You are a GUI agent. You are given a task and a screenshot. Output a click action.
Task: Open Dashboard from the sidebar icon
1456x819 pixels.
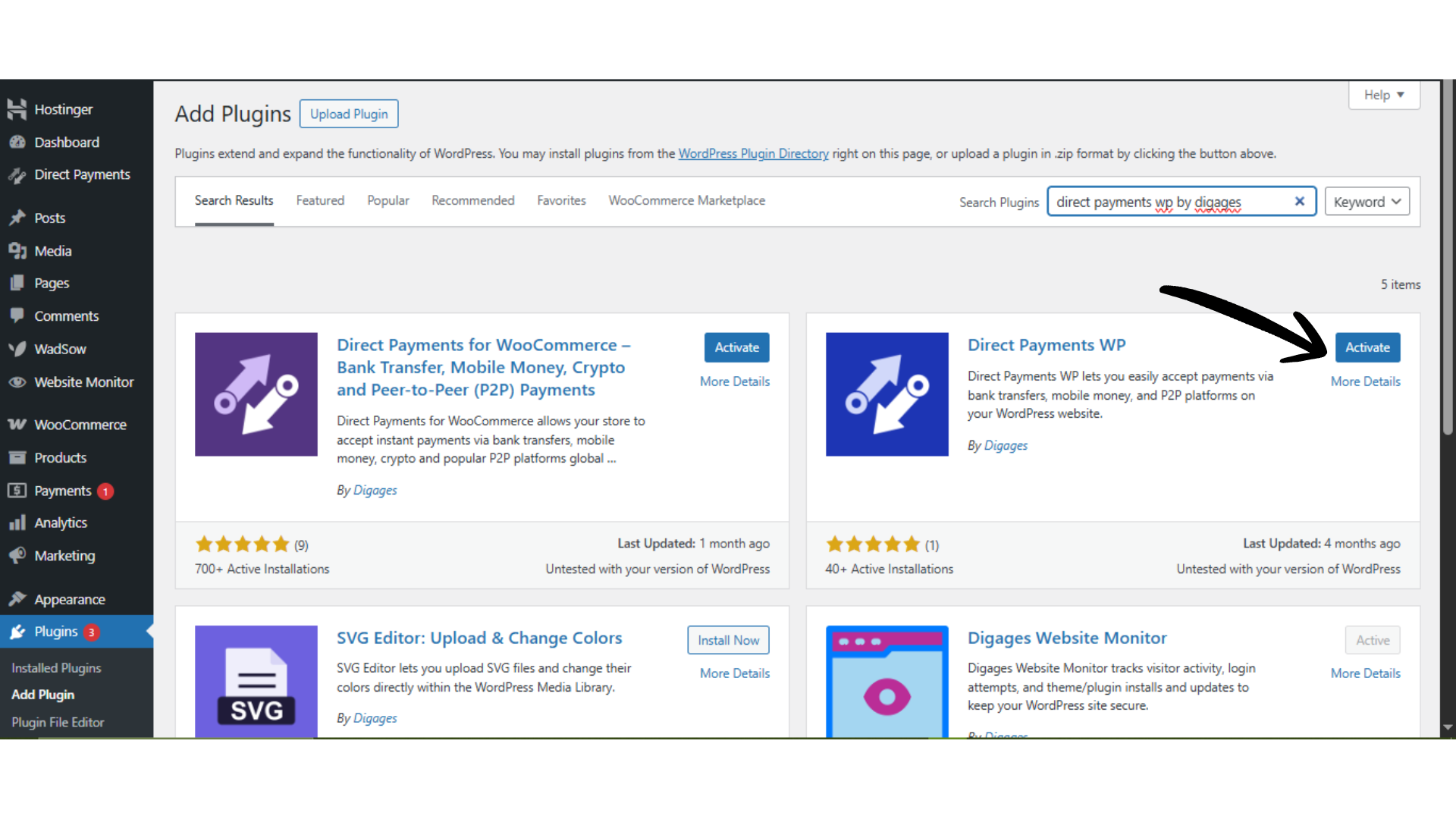pos(17,142)
